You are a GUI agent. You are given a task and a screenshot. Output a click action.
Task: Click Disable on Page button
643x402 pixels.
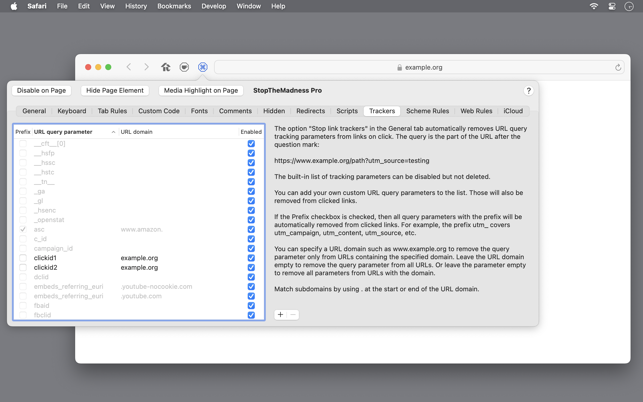pos(41,91)
